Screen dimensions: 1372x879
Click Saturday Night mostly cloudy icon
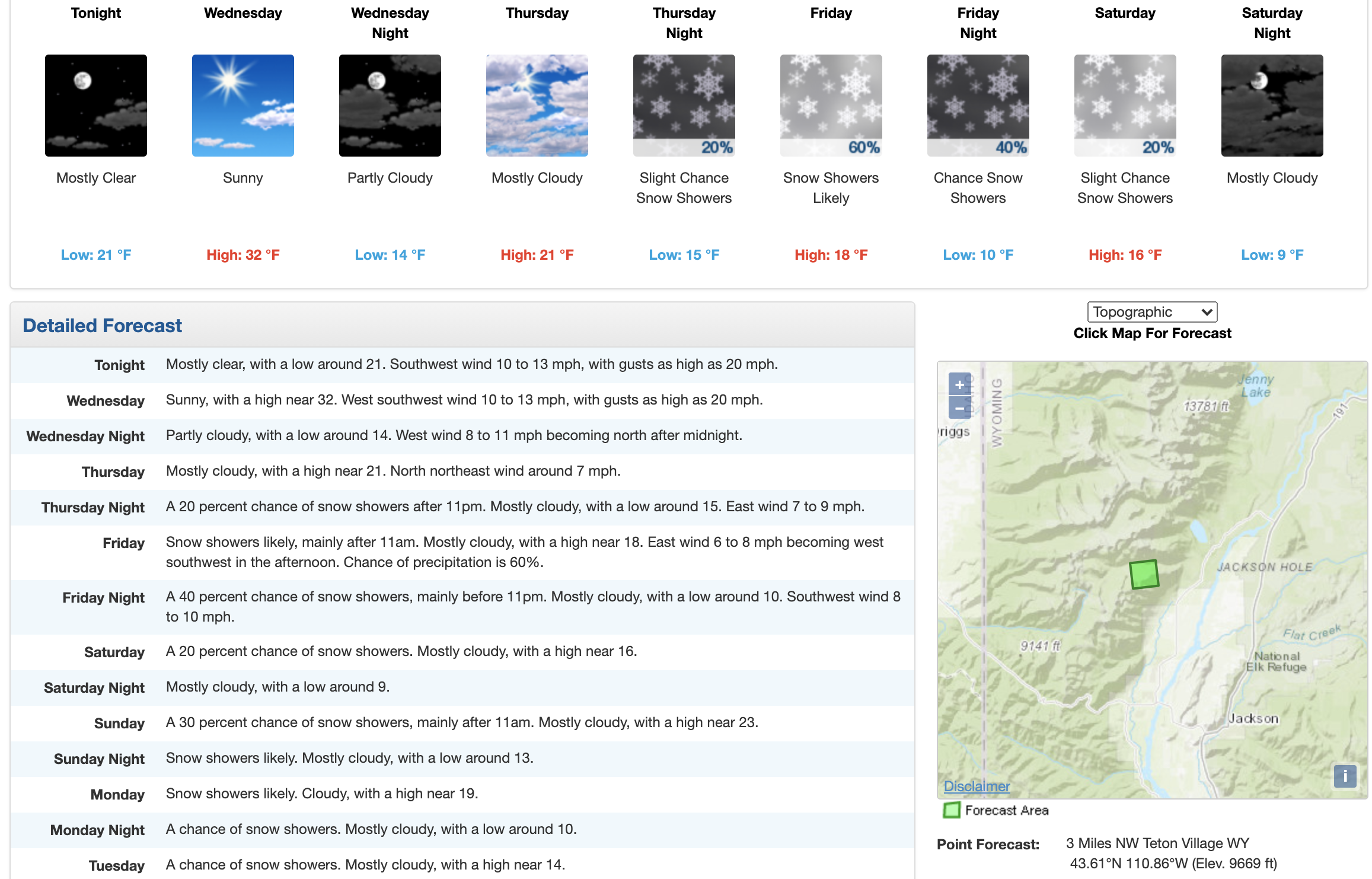click(1272, 106)
